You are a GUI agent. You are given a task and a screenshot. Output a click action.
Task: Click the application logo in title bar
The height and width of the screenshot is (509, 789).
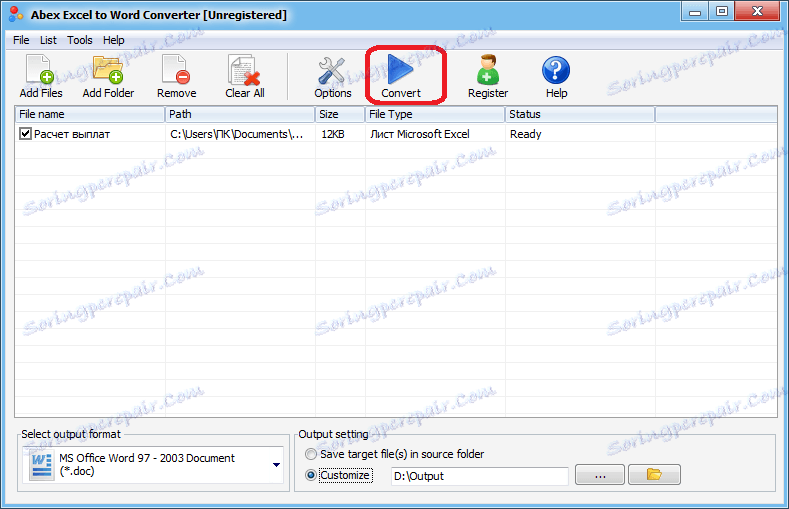pos(16,14)
